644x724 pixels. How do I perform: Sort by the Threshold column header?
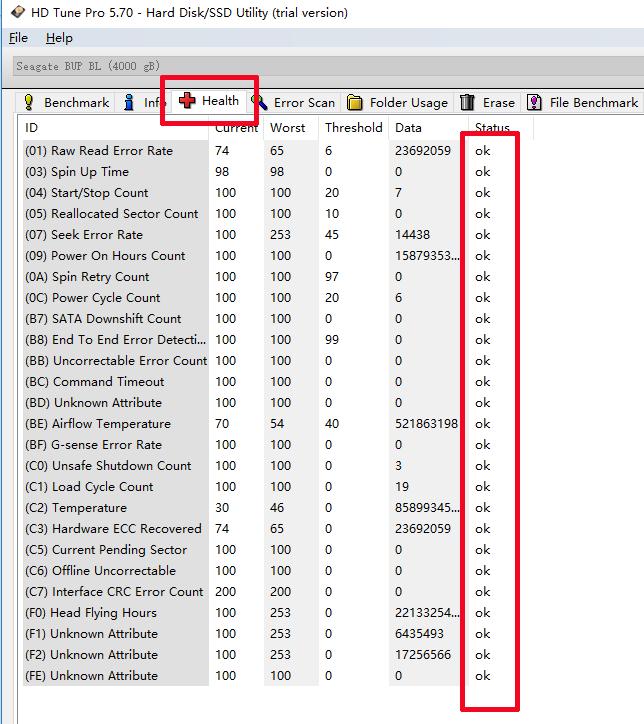(x=354, y=127)
